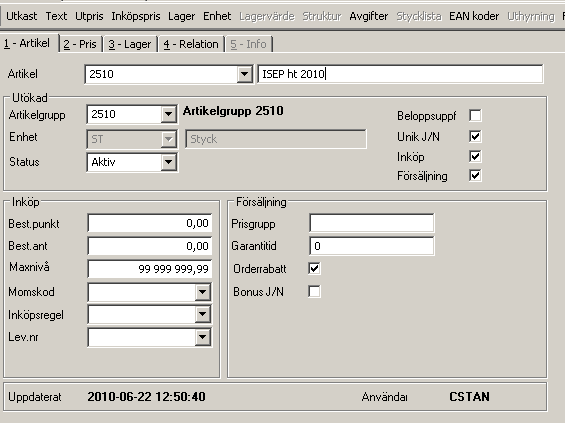Uncheck the Unik J/N checkbox
Image resolution: width=565 pixels, height=423 pixels.
click(475, 136)
